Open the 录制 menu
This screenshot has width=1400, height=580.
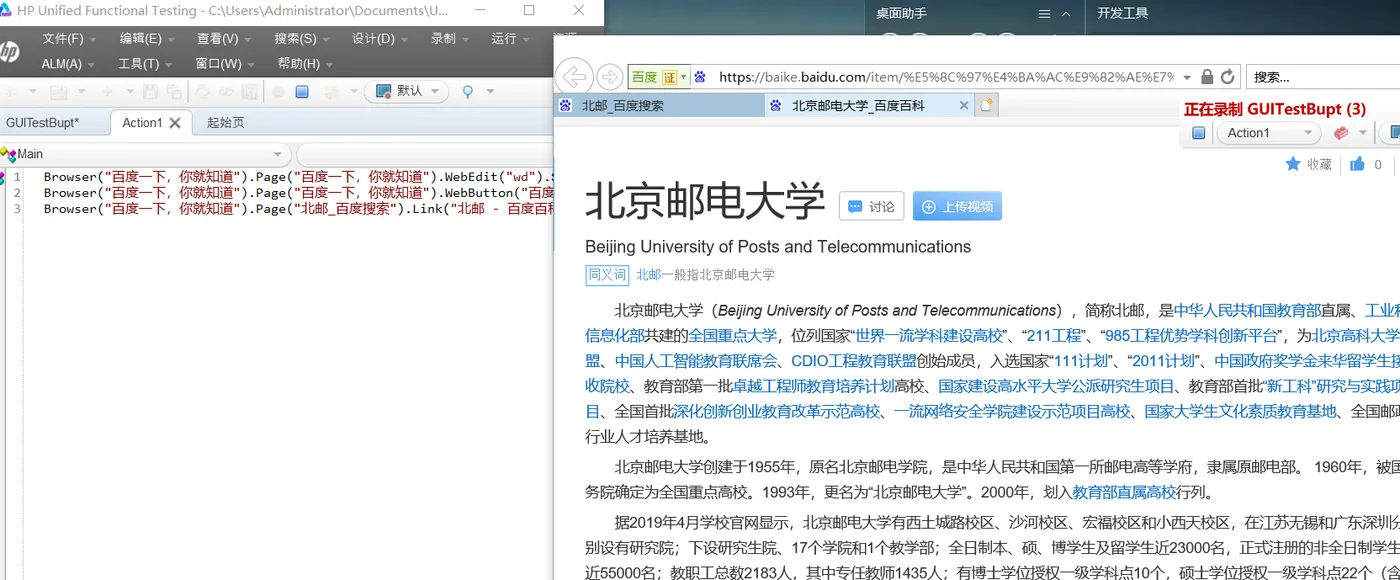pos(450,38)
